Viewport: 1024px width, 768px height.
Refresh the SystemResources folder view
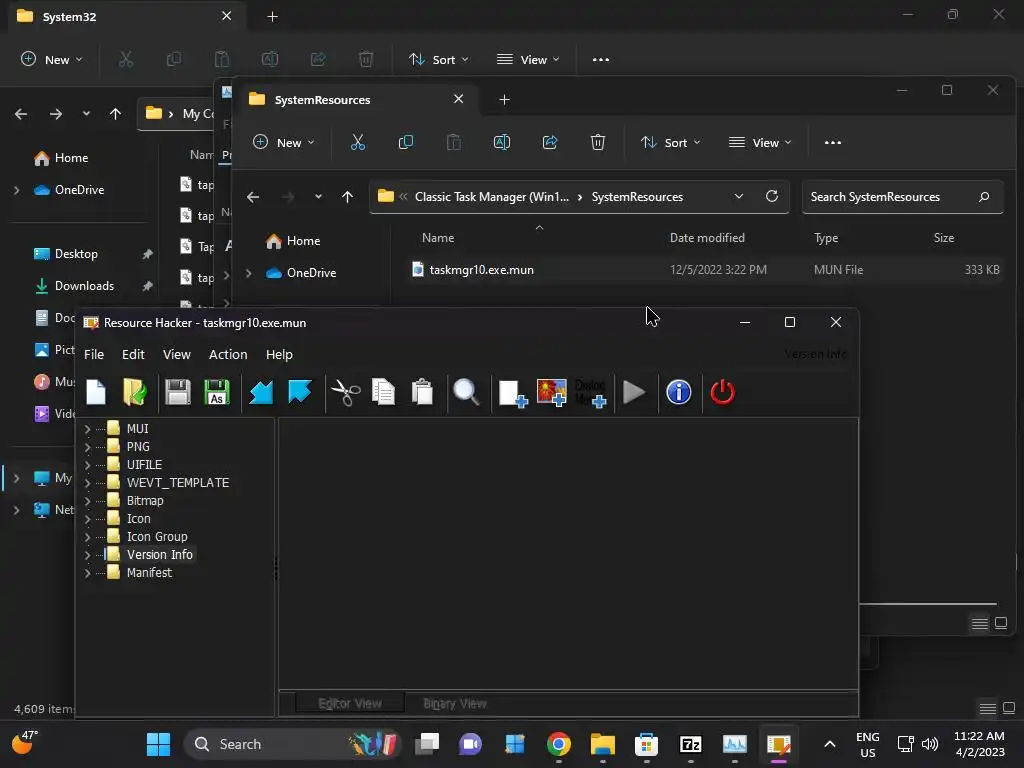point(772,197)
